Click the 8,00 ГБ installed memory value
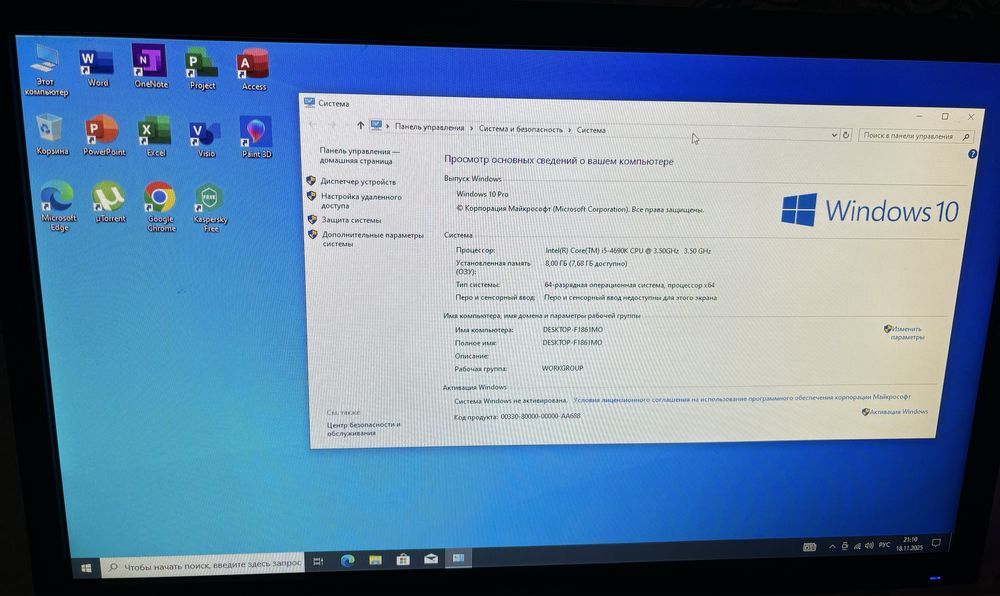The image size is (1000, 596). coord(585,263)
